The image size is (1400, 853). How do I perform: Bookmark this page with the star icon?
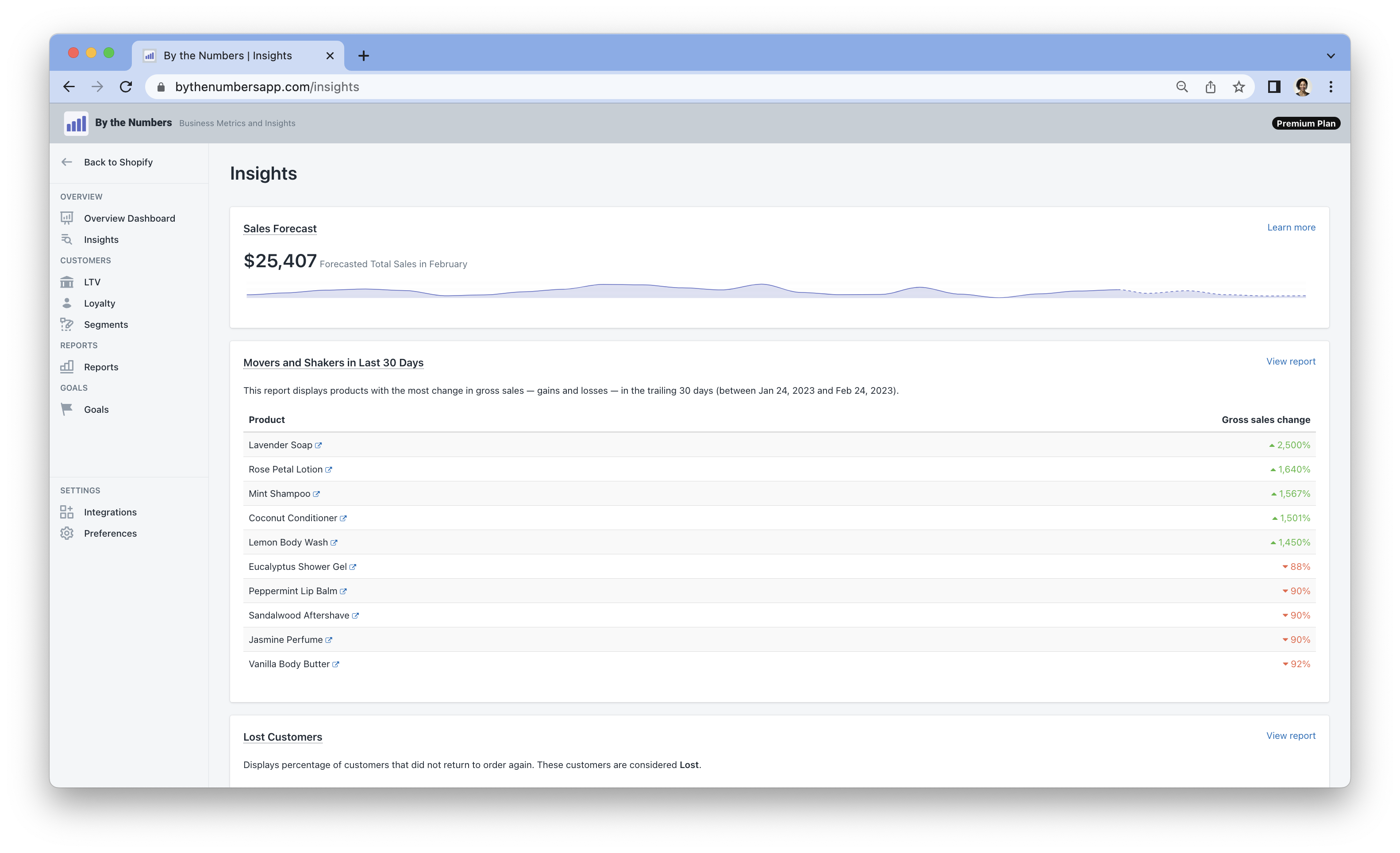(x=1238, y=87)
